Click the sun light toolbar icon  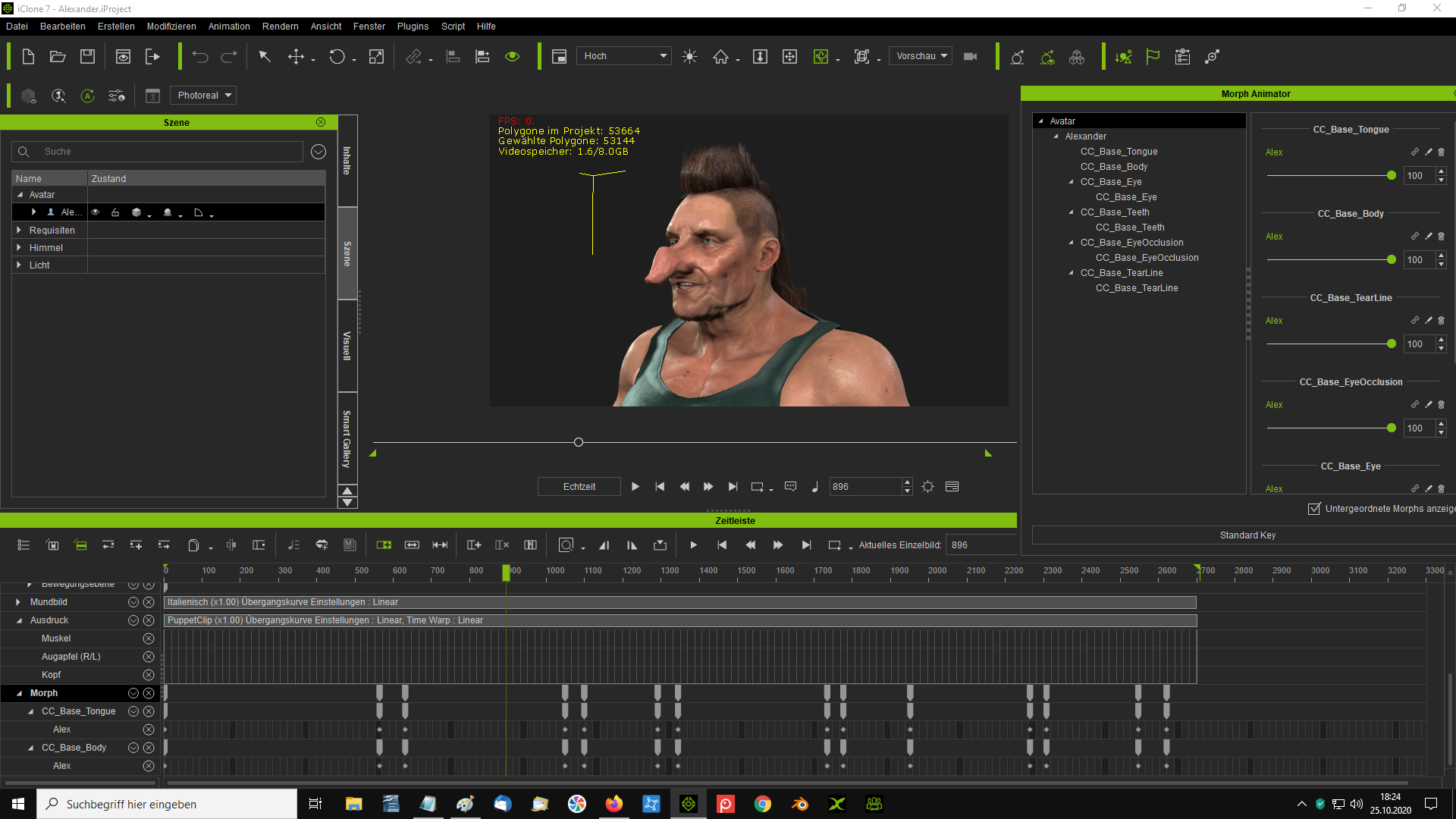pyautogui.click(x=689, y=56)
